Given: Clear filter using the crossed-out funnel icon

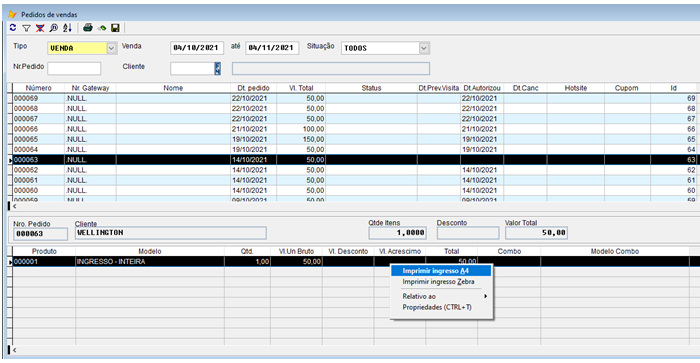Looking at the screenshot, I should tap(40, 28).
